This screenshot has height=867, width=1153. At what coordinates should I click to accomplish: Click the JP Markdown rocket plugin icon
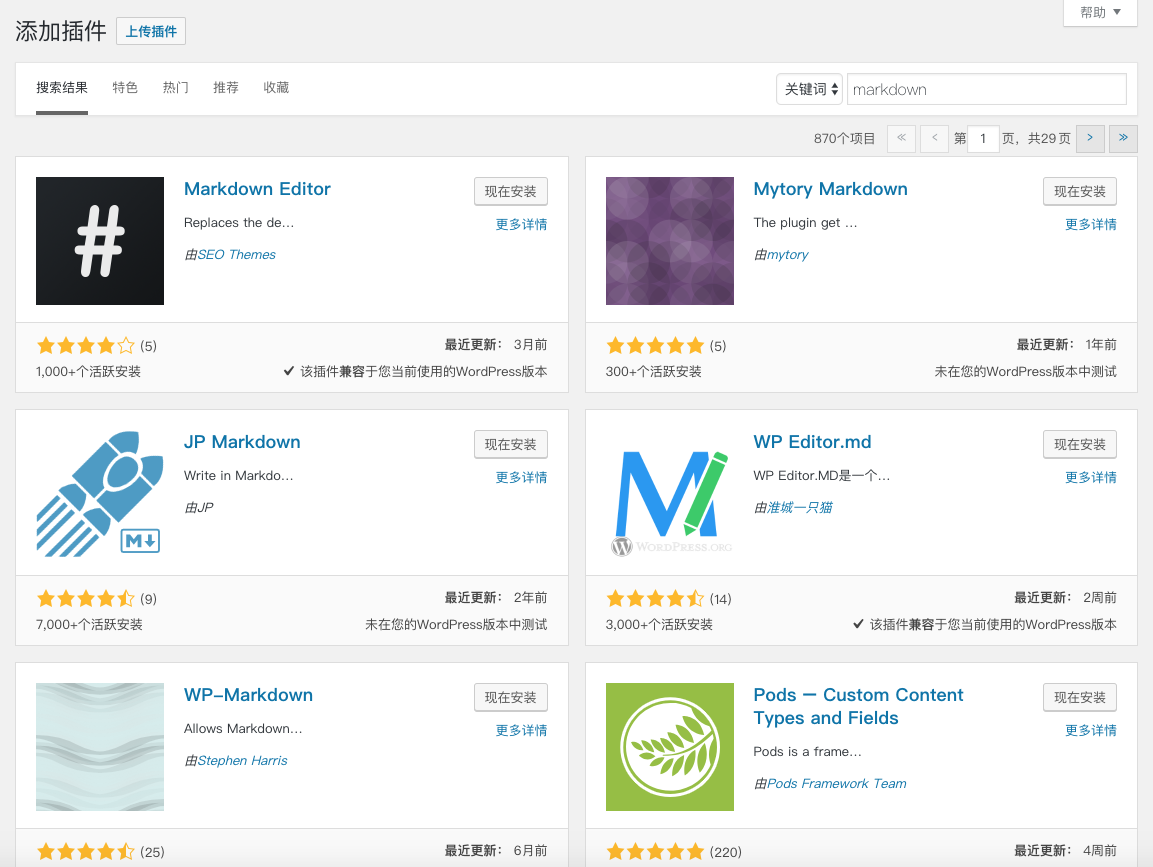[x=100, y=494]
